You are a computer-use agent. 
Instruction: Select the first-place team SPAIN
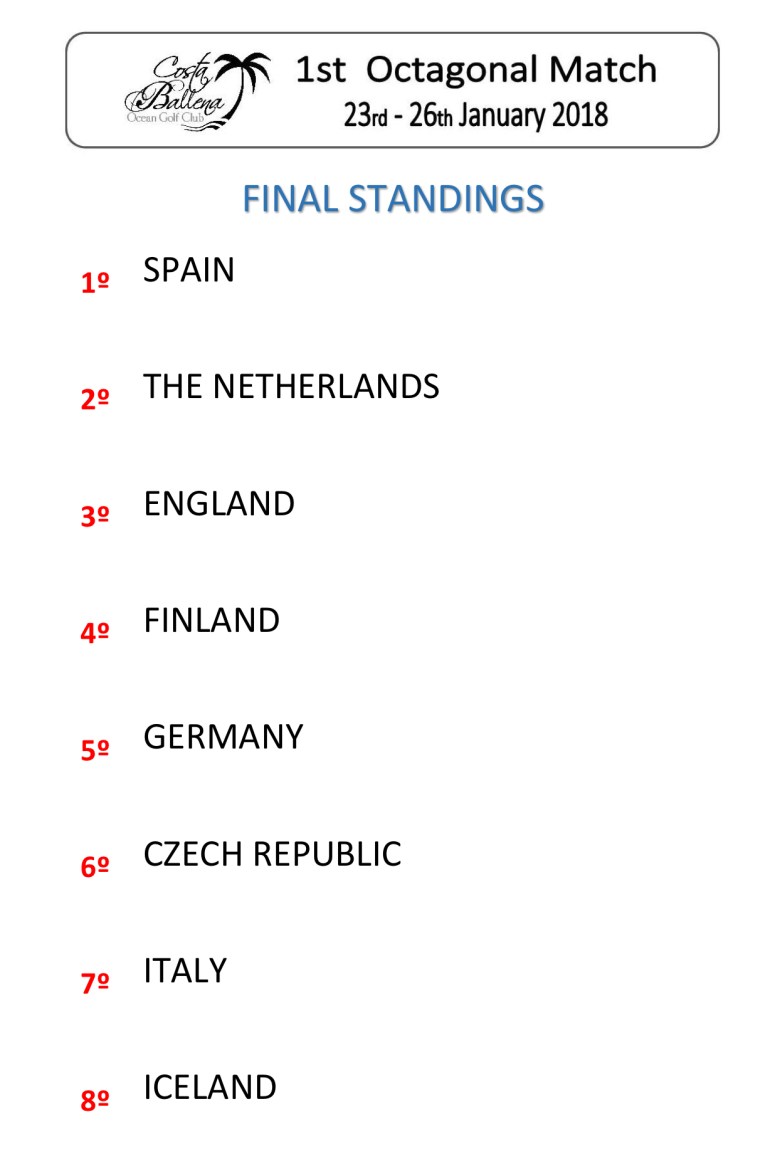pos(189,270)
